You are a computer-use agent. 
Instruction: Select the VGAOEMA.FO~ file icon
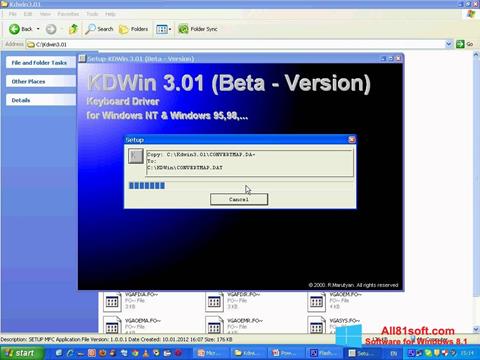112,325
